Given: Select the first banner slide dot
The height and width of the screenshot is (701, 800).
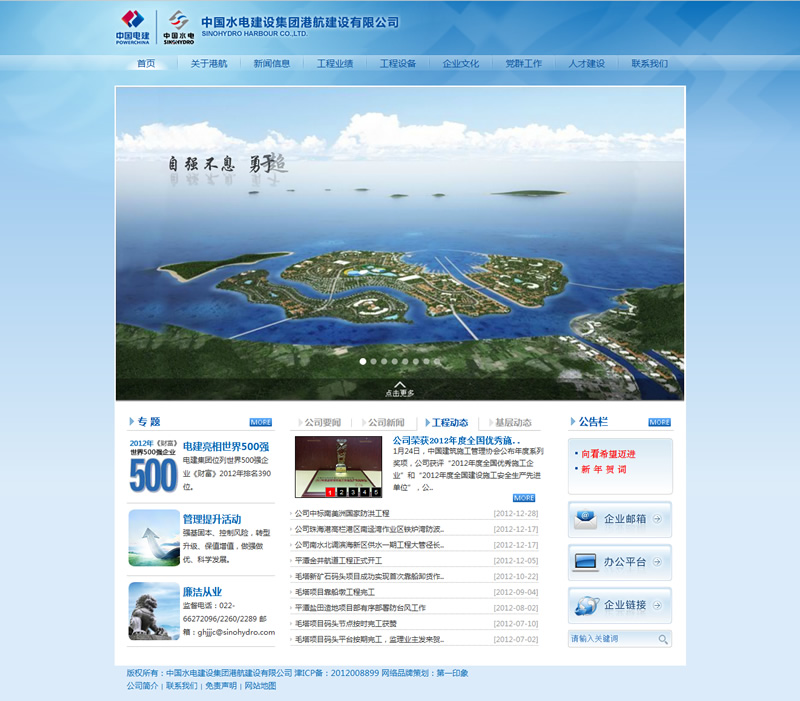Looking at the screenshot, I should (363, 361).
